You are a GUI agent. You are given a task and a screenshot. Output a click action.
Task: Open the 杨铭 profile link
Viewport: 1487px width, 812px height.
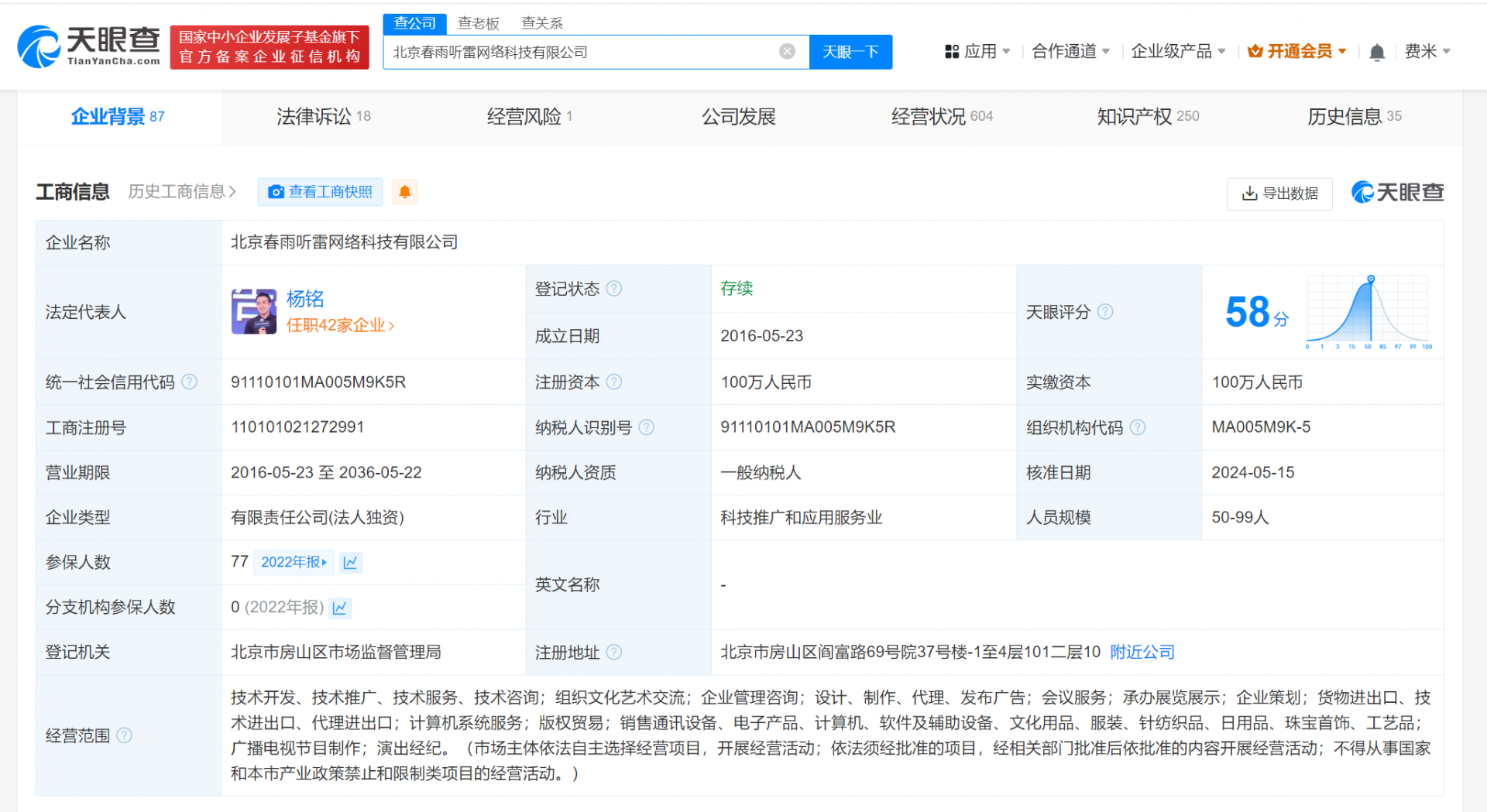pyautogui.click(x=305, y=299)
